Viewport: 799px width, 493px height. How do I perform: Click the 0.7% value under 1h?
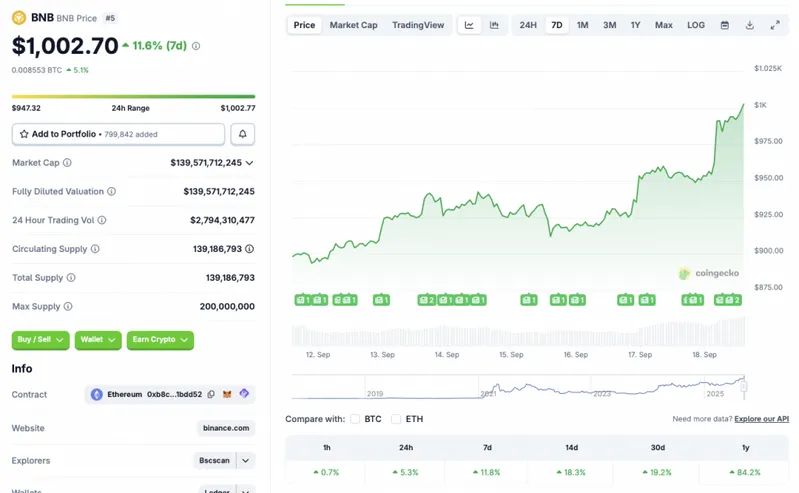(326, 472)
